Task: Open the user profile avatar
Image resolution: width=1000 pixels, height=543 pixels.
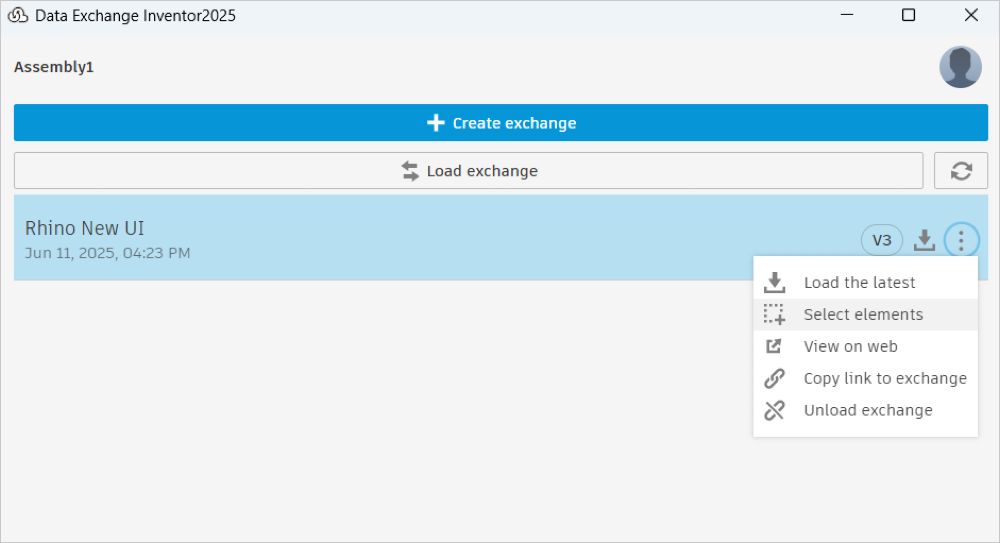Action: (960, 67)
